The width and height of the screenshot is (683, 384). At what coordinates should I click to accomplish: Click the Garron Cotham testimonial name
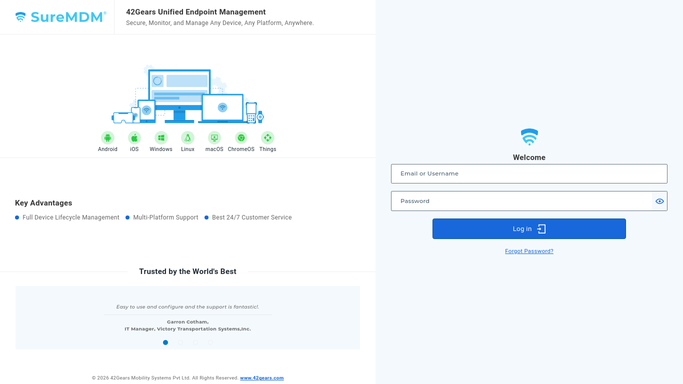pos(188,322)
